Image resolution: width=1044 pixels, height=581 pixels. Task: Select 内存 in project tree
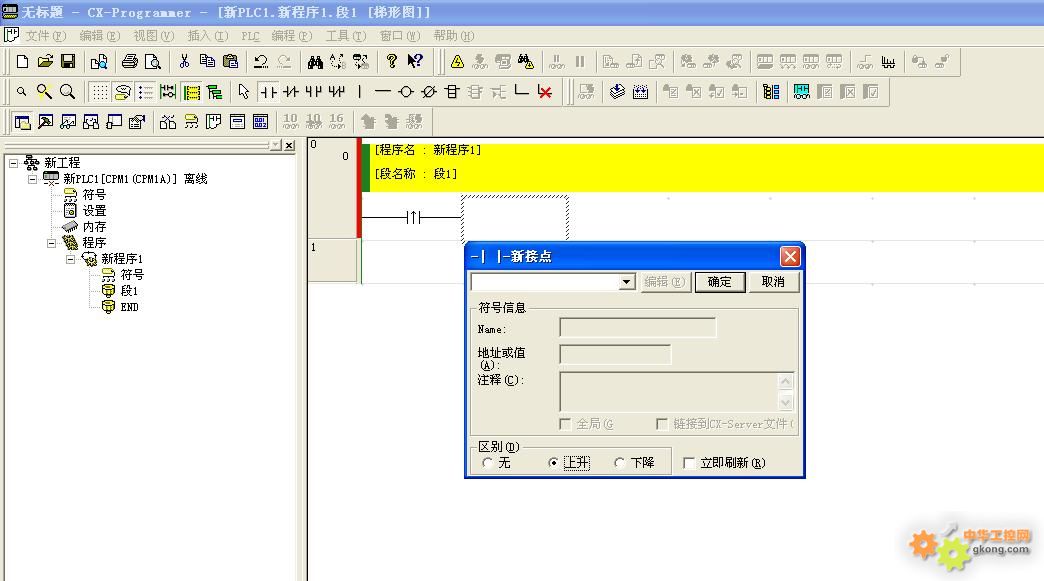(x=94, y=227)
